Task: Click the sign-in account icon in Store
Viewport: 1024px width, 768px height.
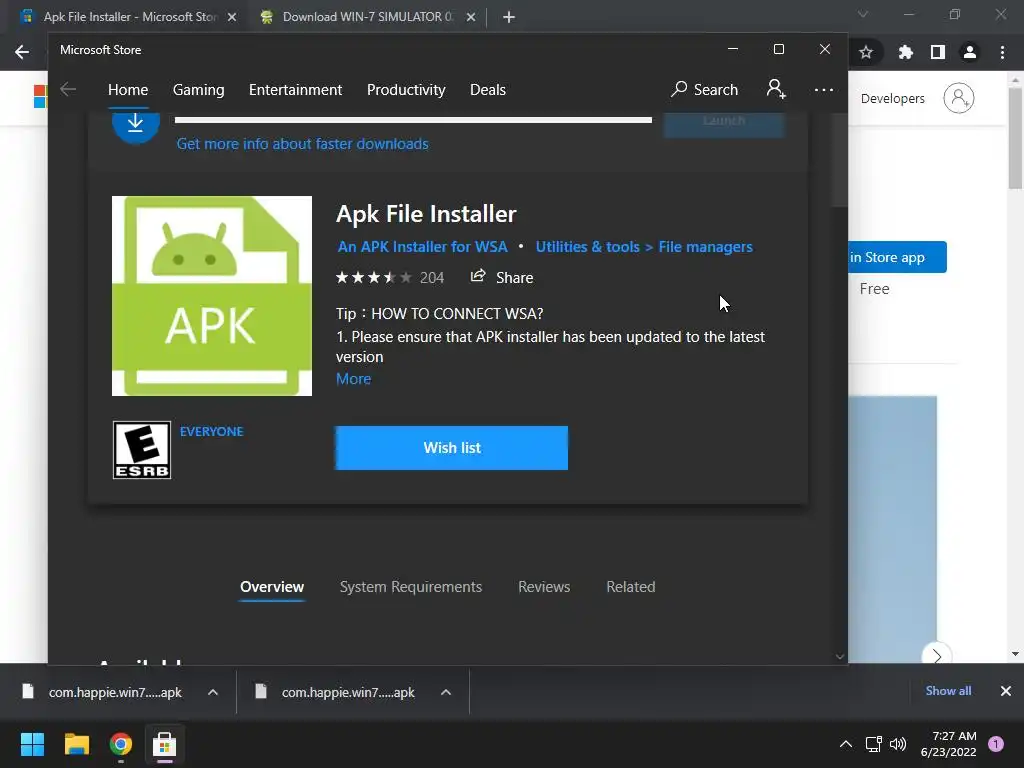Action: 776,89
